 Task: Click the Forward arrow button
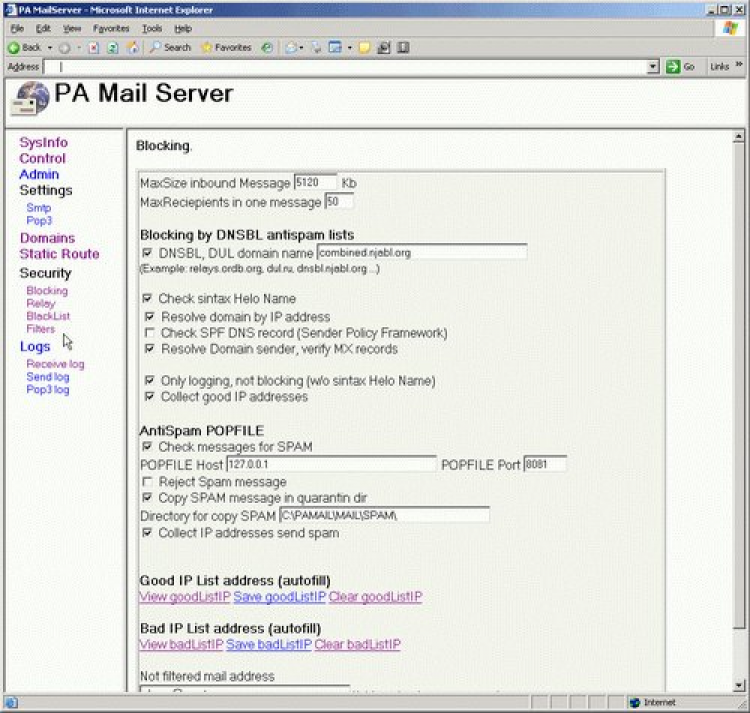[x=65, y=48]
